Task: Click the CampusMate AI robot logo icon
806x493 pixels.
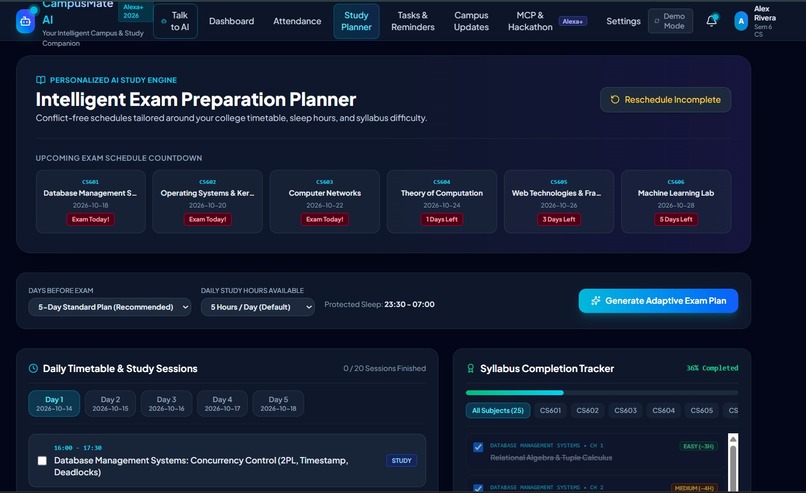Action: point(25,22)
